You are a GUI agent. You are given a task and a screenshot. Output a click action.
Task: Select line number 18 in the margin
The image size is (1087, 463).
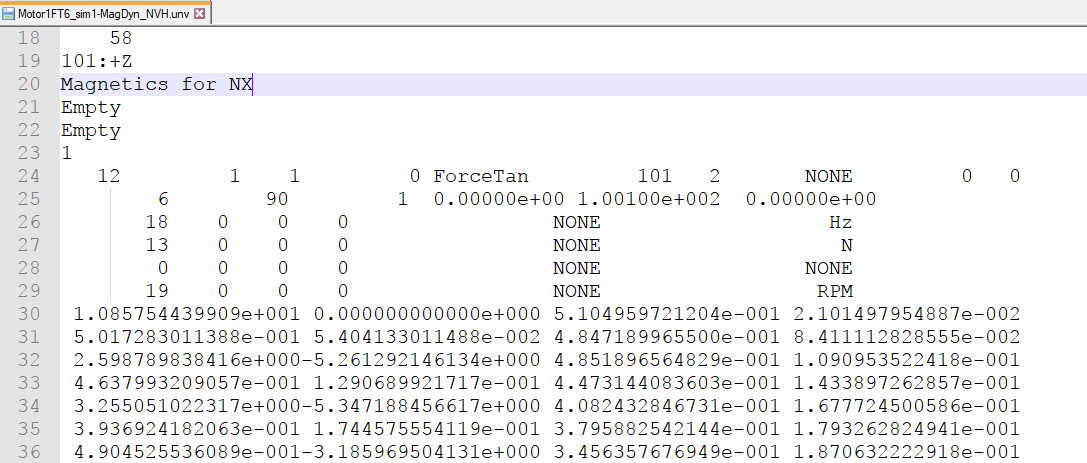(29, 38)
